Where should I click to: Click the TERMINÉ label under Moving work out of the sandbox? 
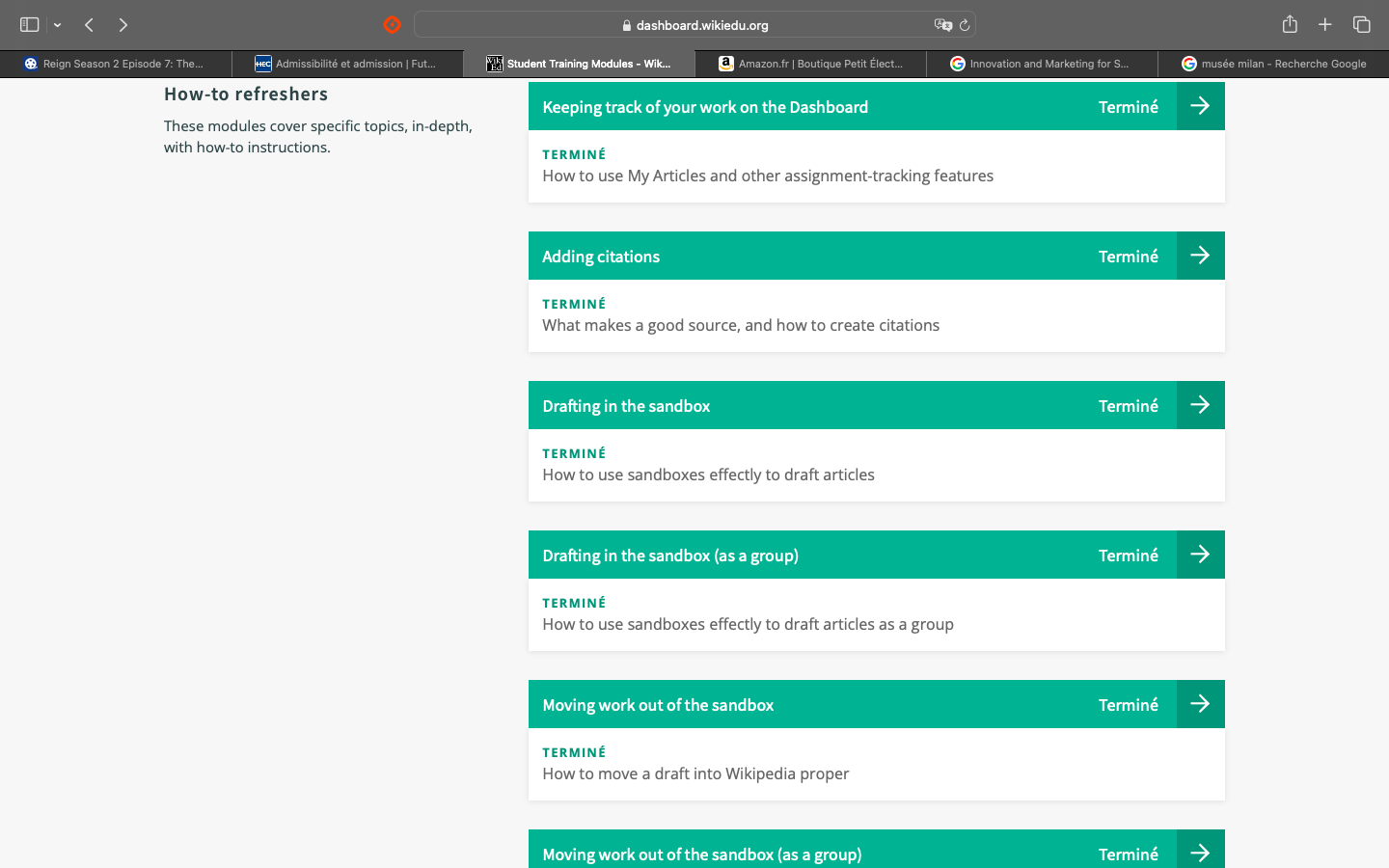574,752
